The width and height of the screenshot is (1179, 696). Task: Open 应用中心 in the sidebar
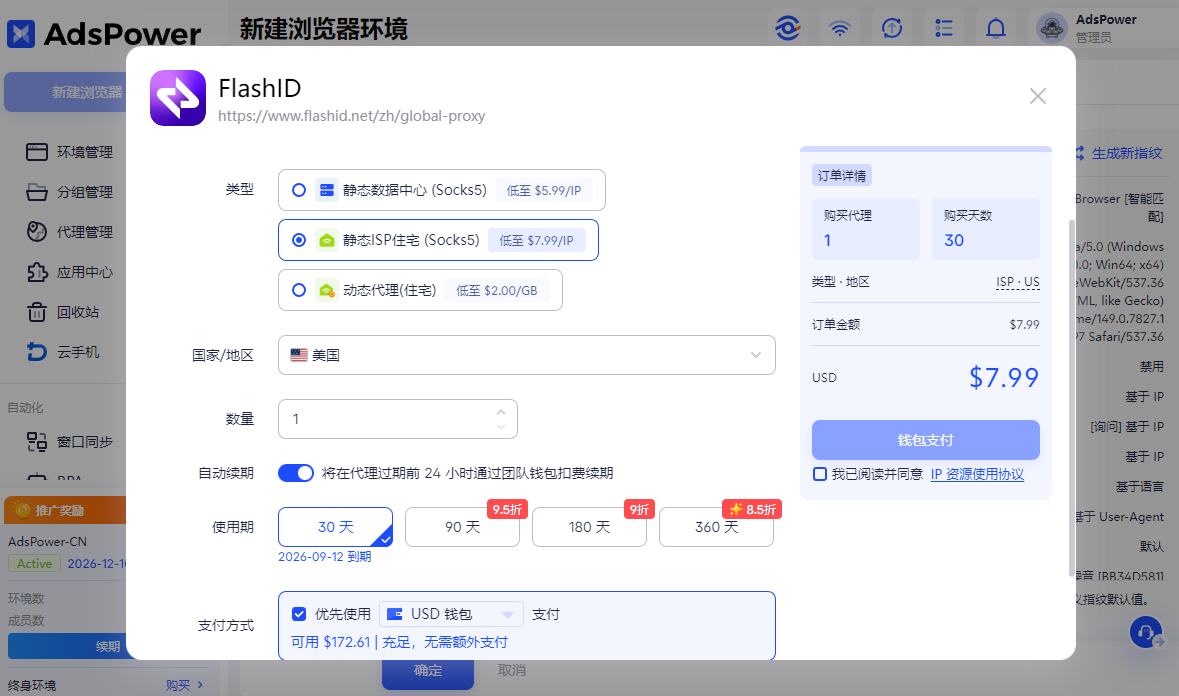[85, 272]
